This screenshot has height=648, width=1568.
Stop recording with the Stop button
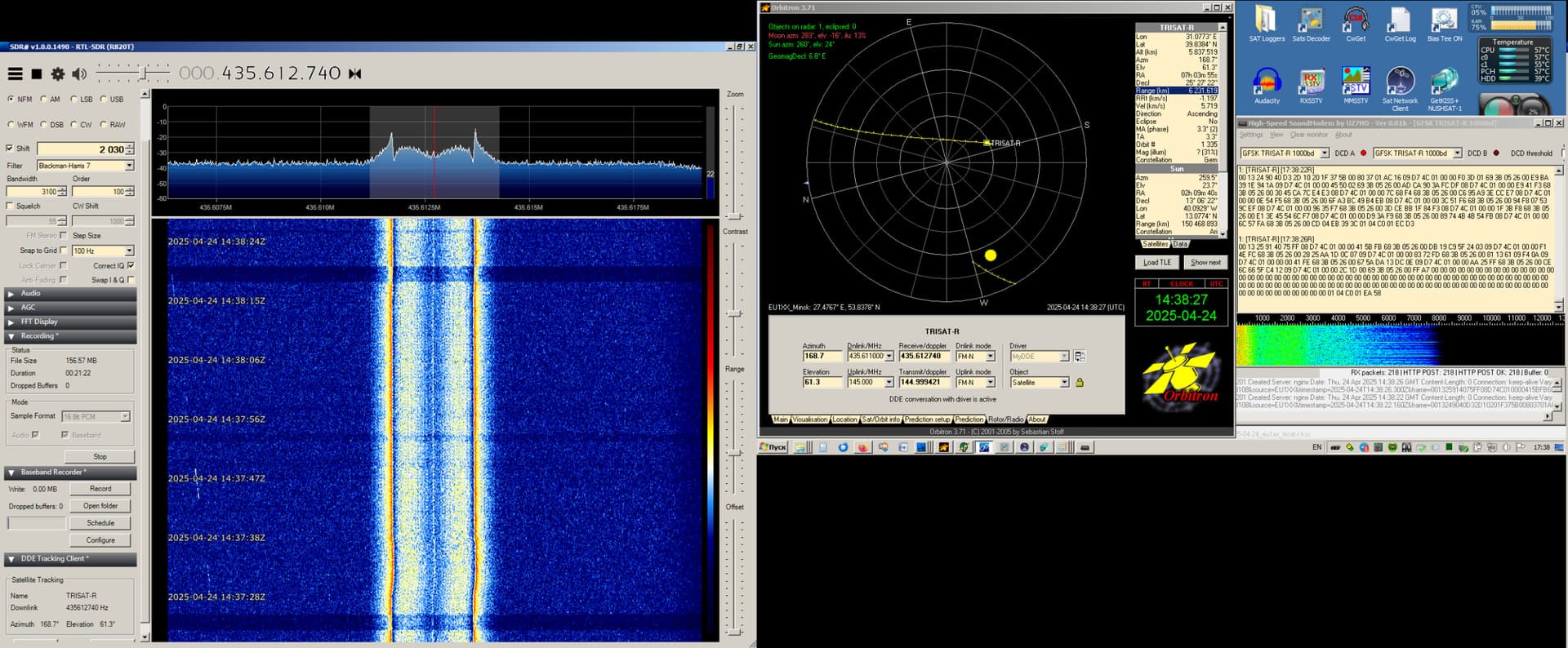point(100,456)
